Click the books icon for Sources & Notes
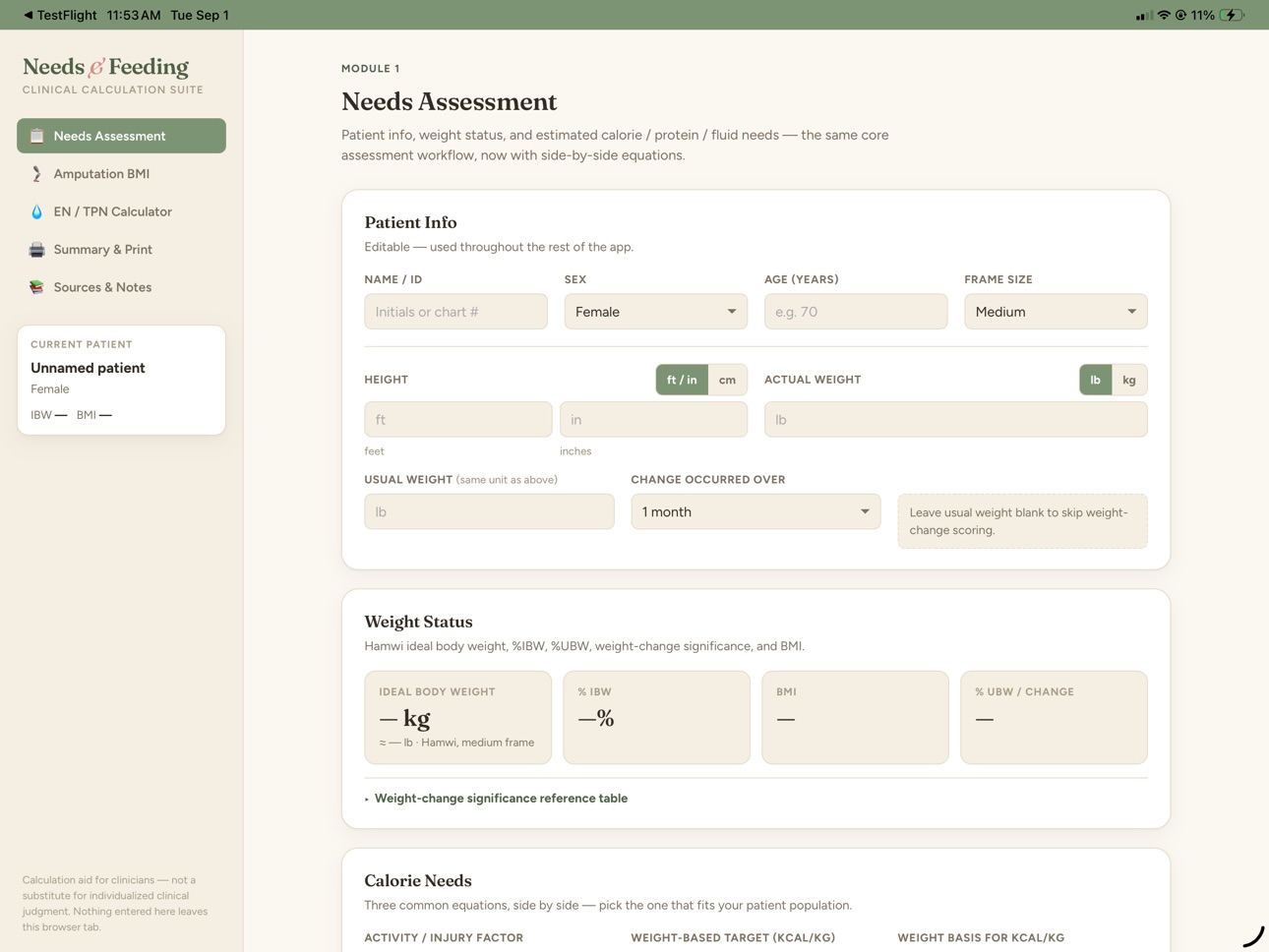The image size is (1269, 952). pyautogui.click(x=36, y=287)
